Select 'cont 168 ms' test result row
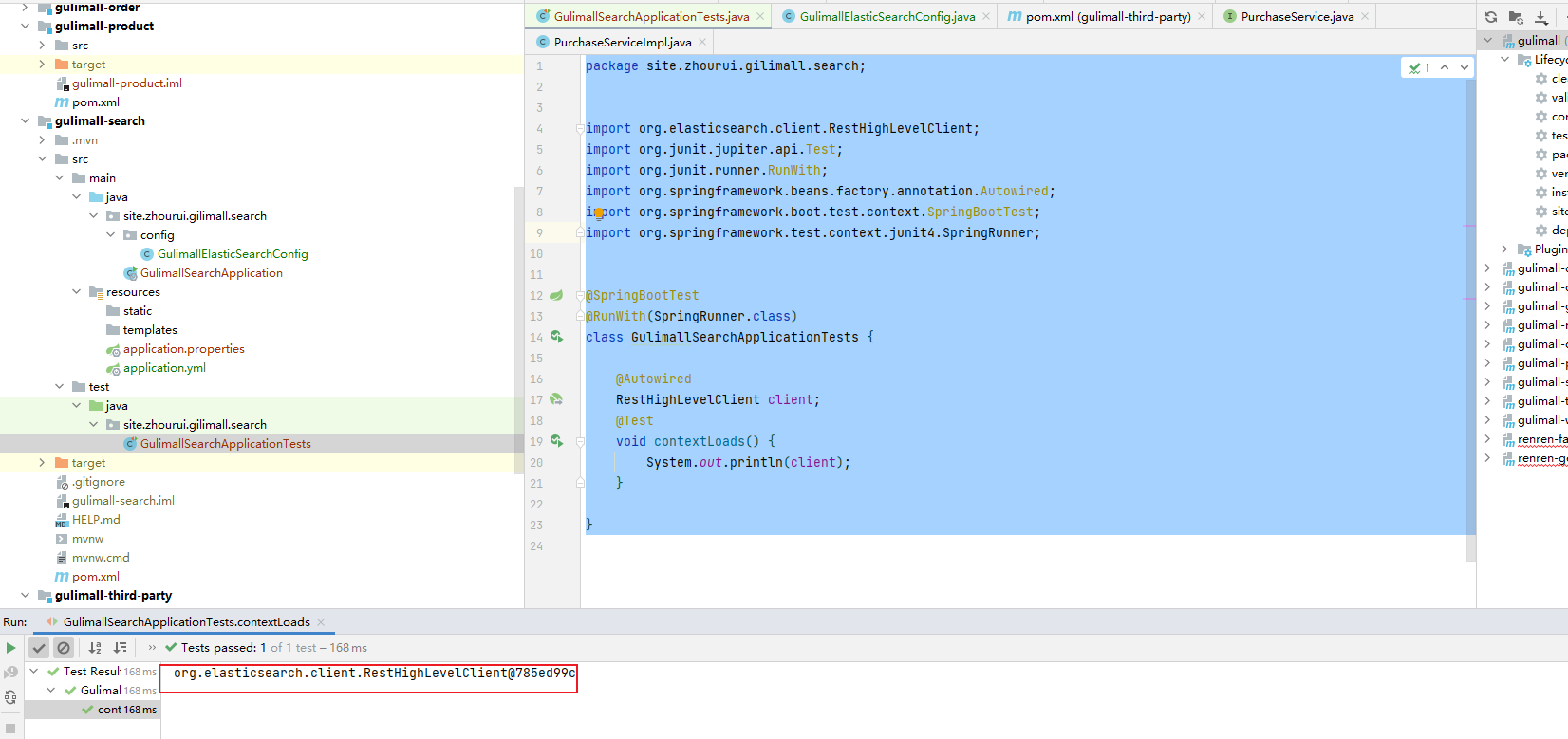 pos(92,710)
